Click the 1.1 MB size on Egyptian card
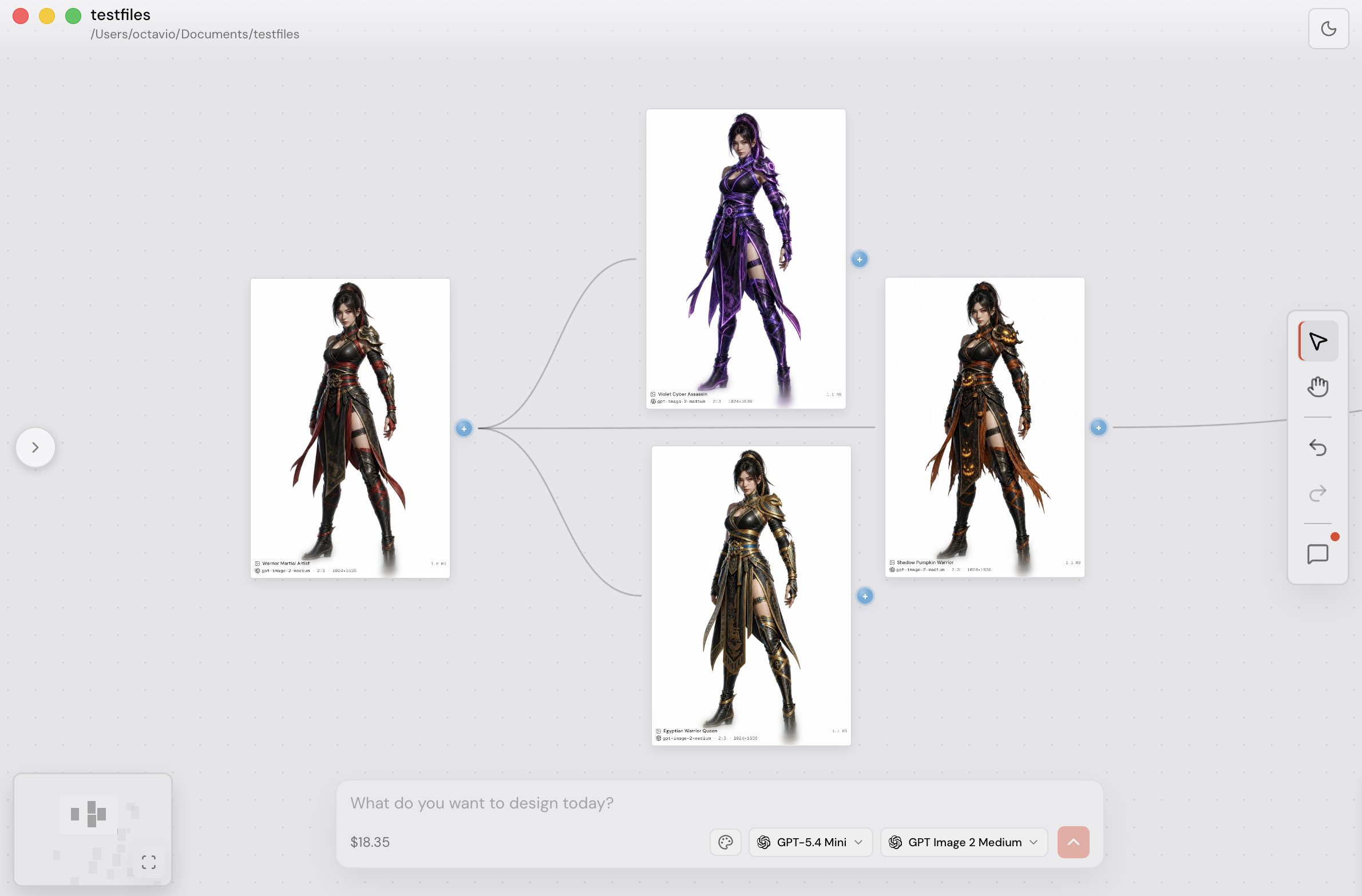1362x896 pixels. (840, 731)
